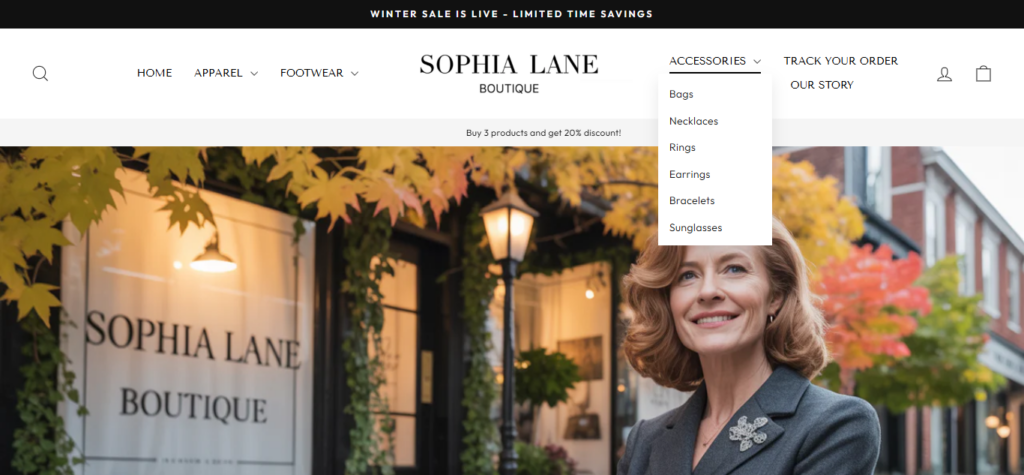Image resolution: width=1024 pixels, height=475 pixels.
Task: Open Sunglasses category from the menu
Action: [696, 227]
